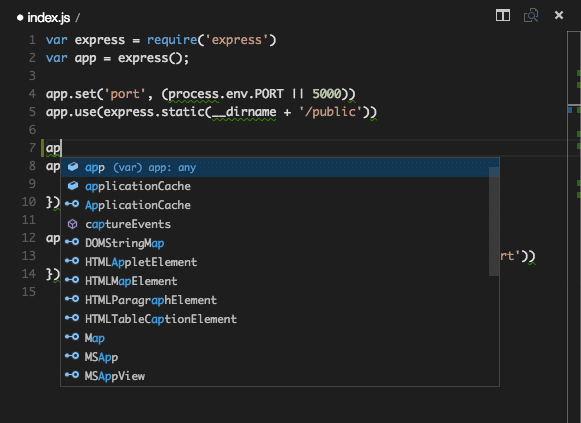
Task: Pick 'Map' from the autocomplete list
Action: click(x=275, y=338)
